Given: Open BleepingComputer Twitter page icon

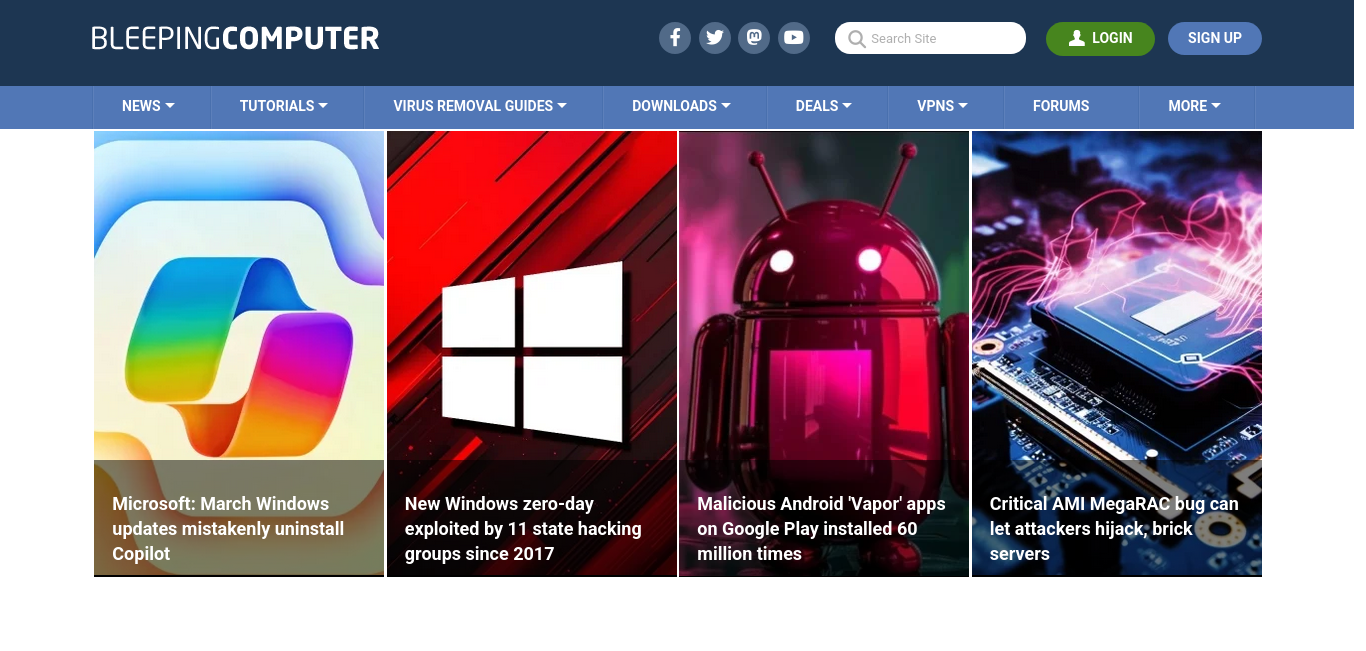Looking at the screenshot, I should coord(715,38).
